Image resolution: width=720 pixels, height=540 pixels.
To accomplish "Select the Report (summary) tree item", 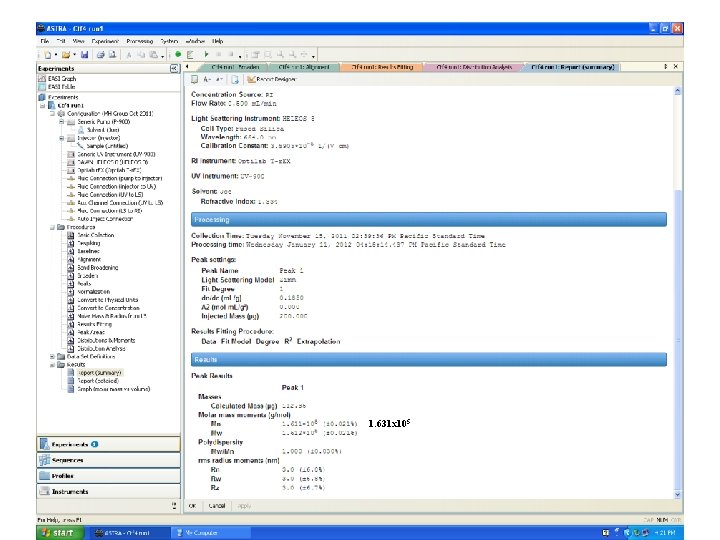I will coord(95,373).
